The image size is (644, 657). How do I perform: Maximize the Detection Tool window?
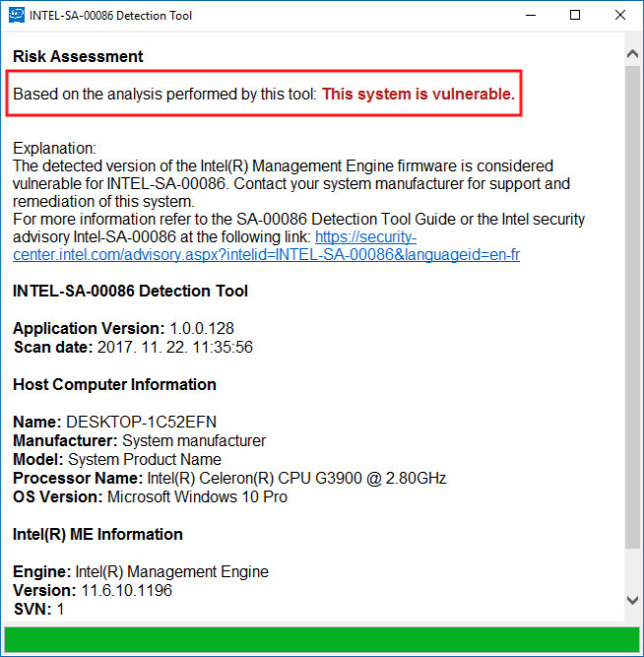[575, 16]
